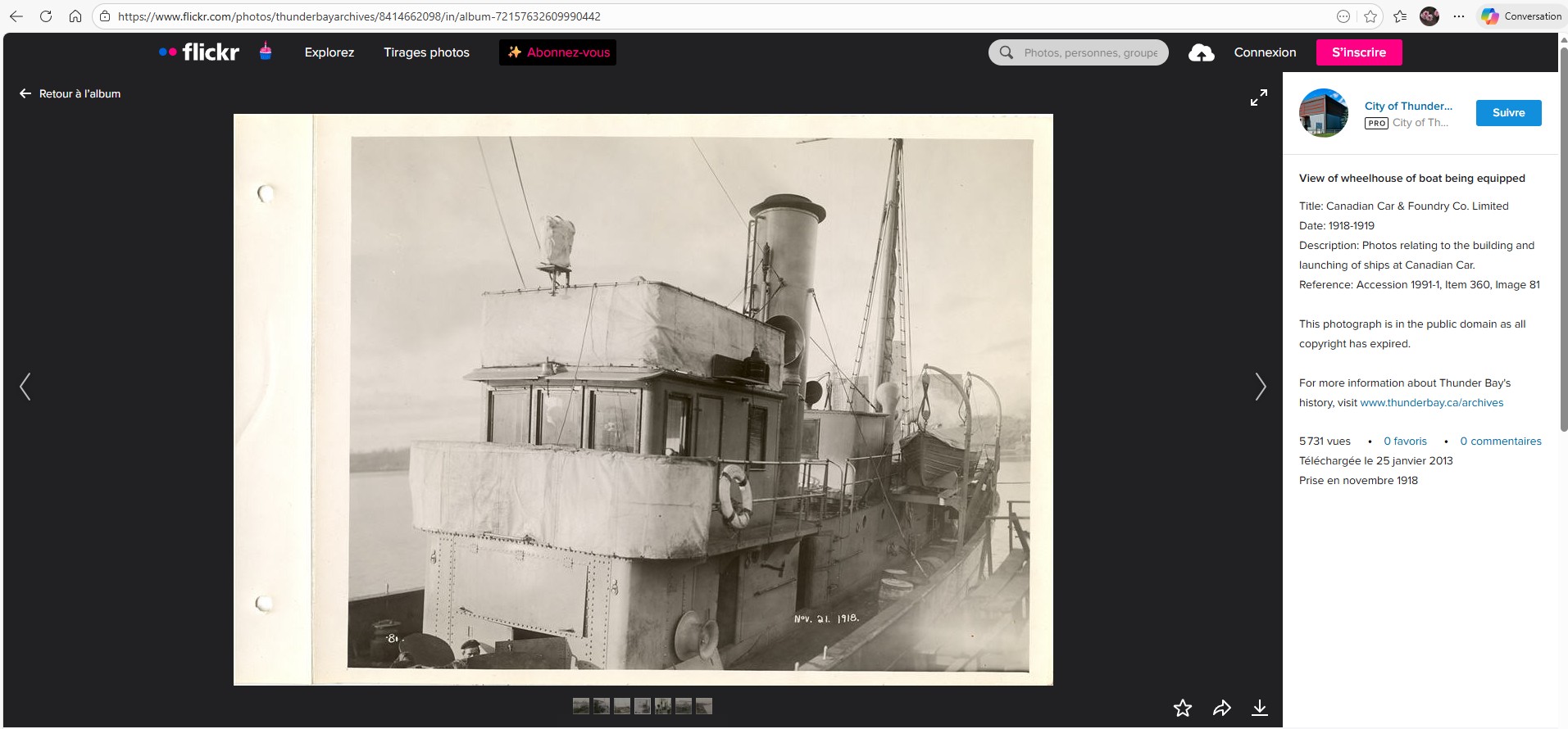1568x729 pixels.
Task: Go to the next photo arrow
Action: coord(1260,387)
